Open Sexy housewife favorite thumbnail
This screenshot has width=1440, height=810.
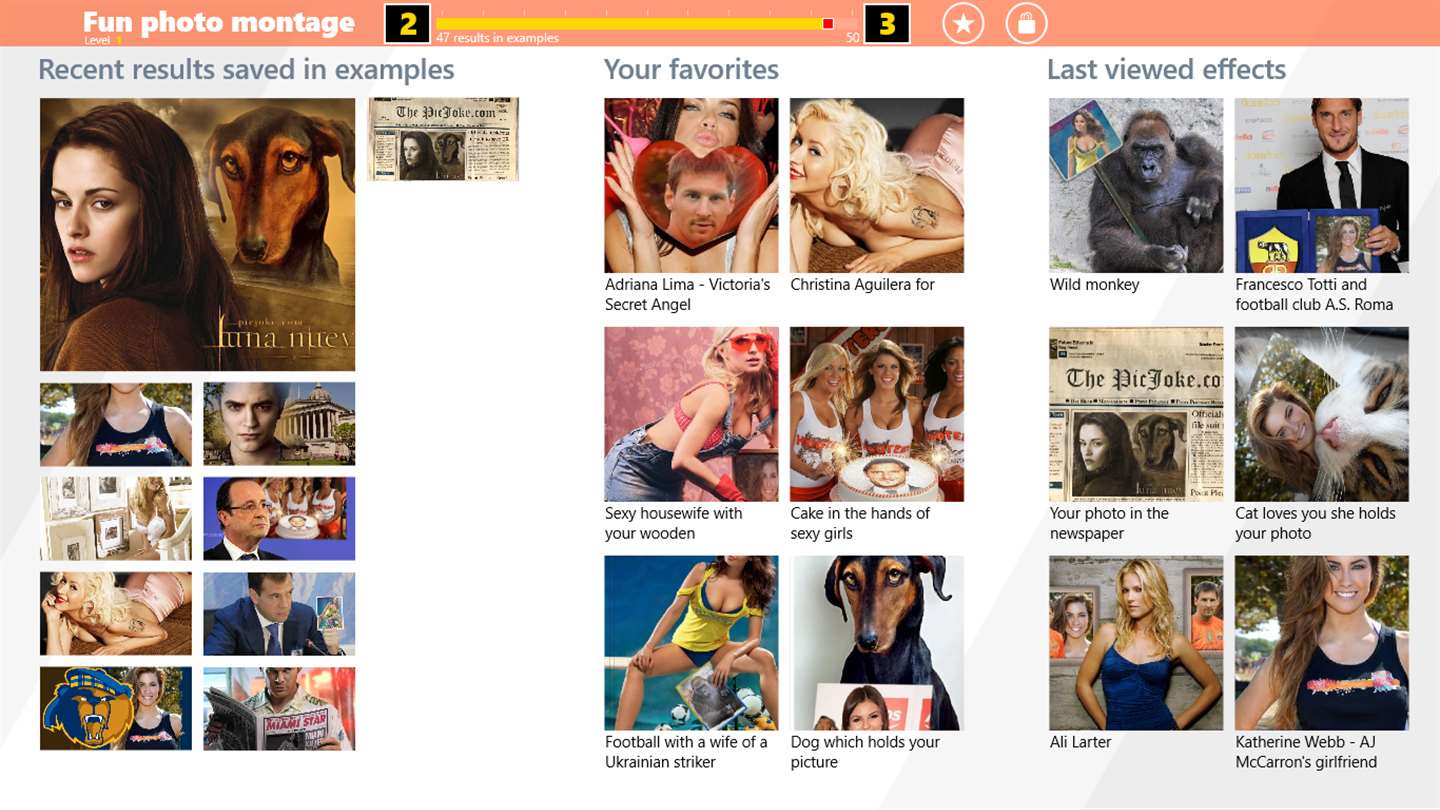691,414
